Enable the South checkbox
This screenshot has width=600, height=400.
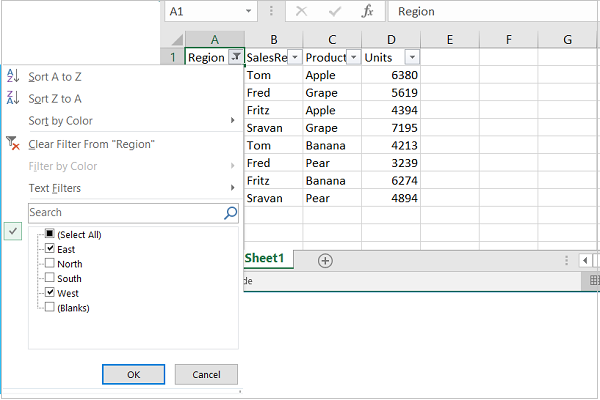tap(48, 278)
